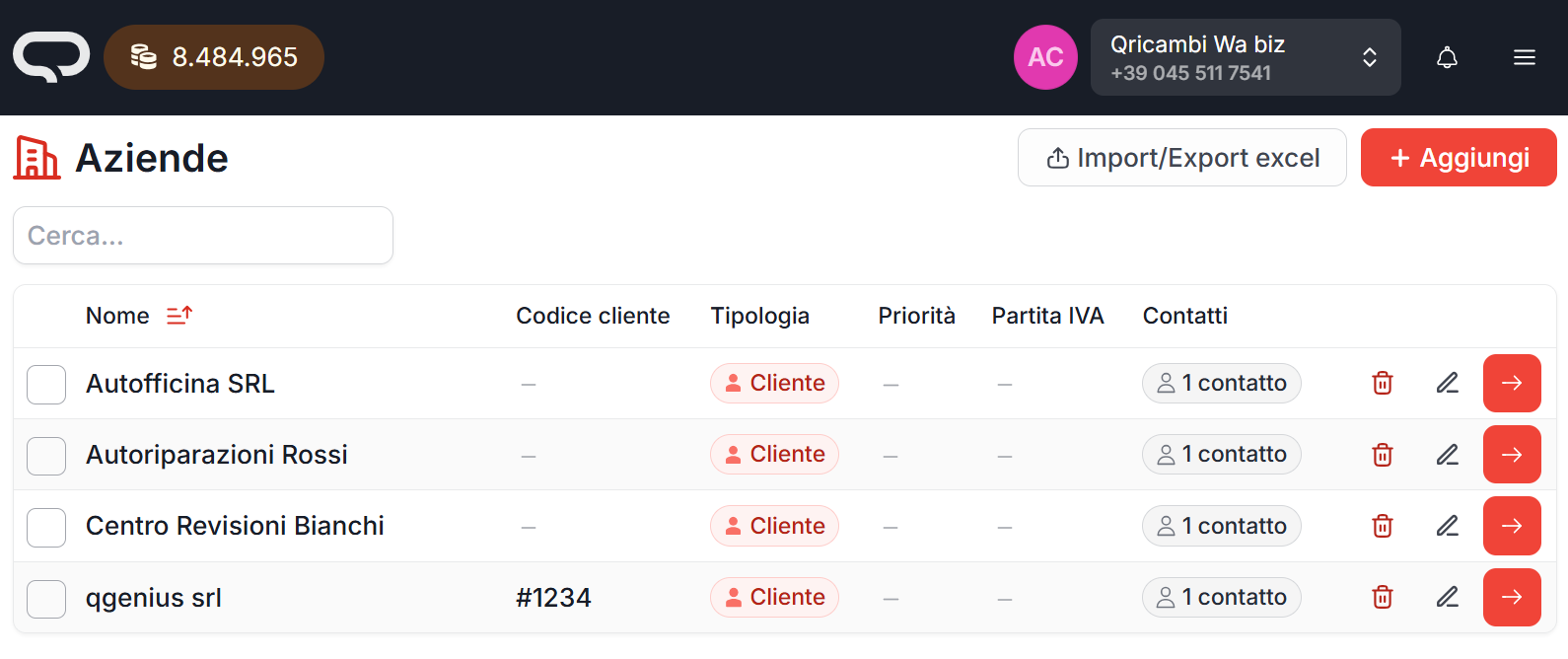
Task: Edit Autoriparazioni Rossi with the pencil icon
Action: pos(1447,455)
